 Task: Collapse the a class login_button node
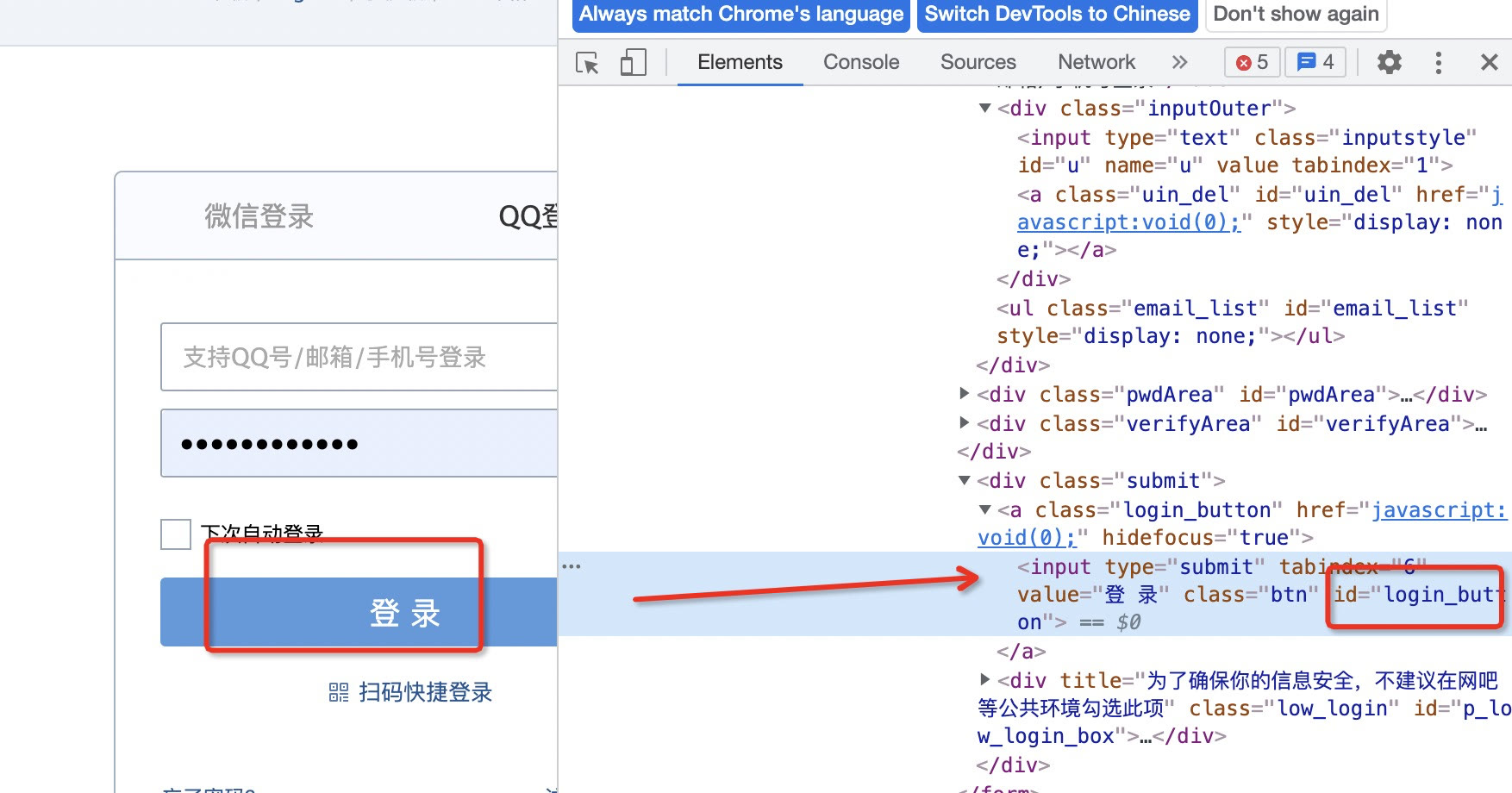(x=984, y=510)
